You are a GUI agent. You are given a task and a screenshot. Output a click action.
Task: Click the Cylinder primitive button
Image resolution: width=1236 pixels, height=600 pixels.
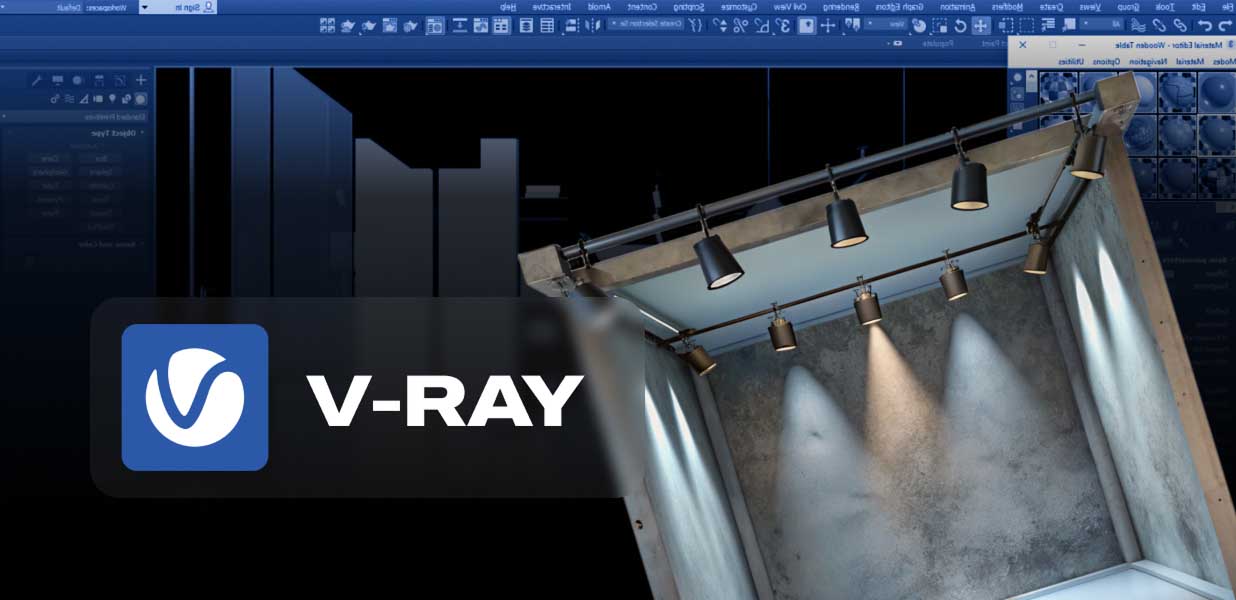coord(102,186)
